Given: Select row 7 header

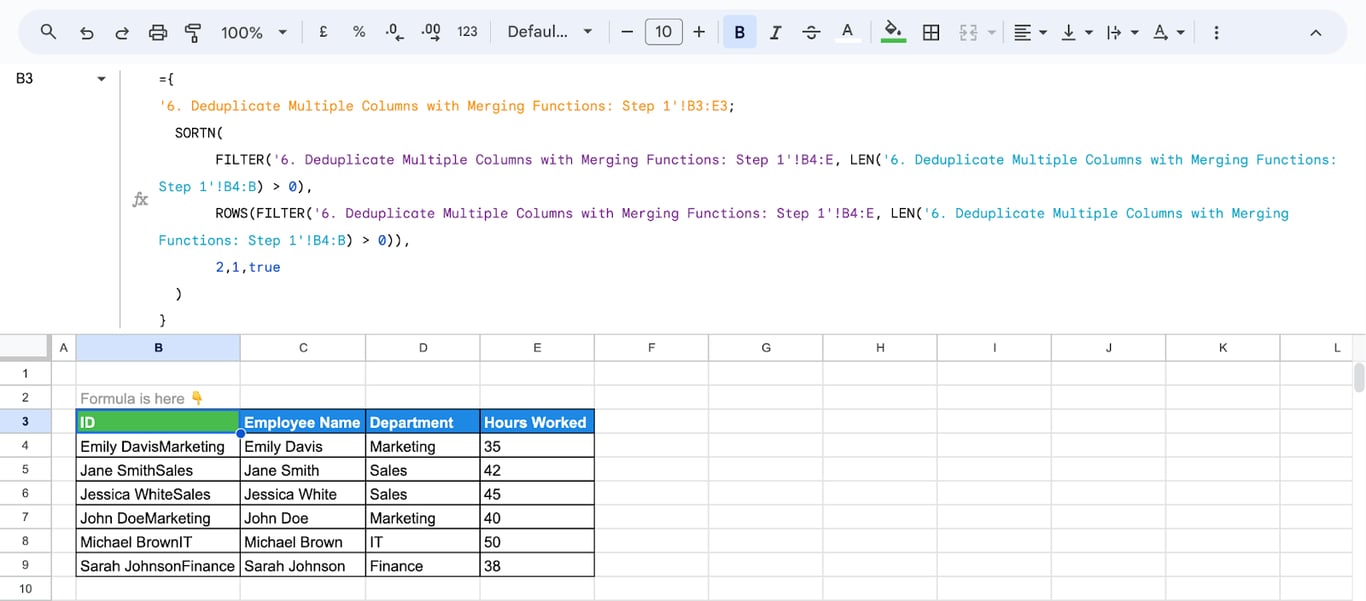Looking at the screenshot, I should coord(25,517).
